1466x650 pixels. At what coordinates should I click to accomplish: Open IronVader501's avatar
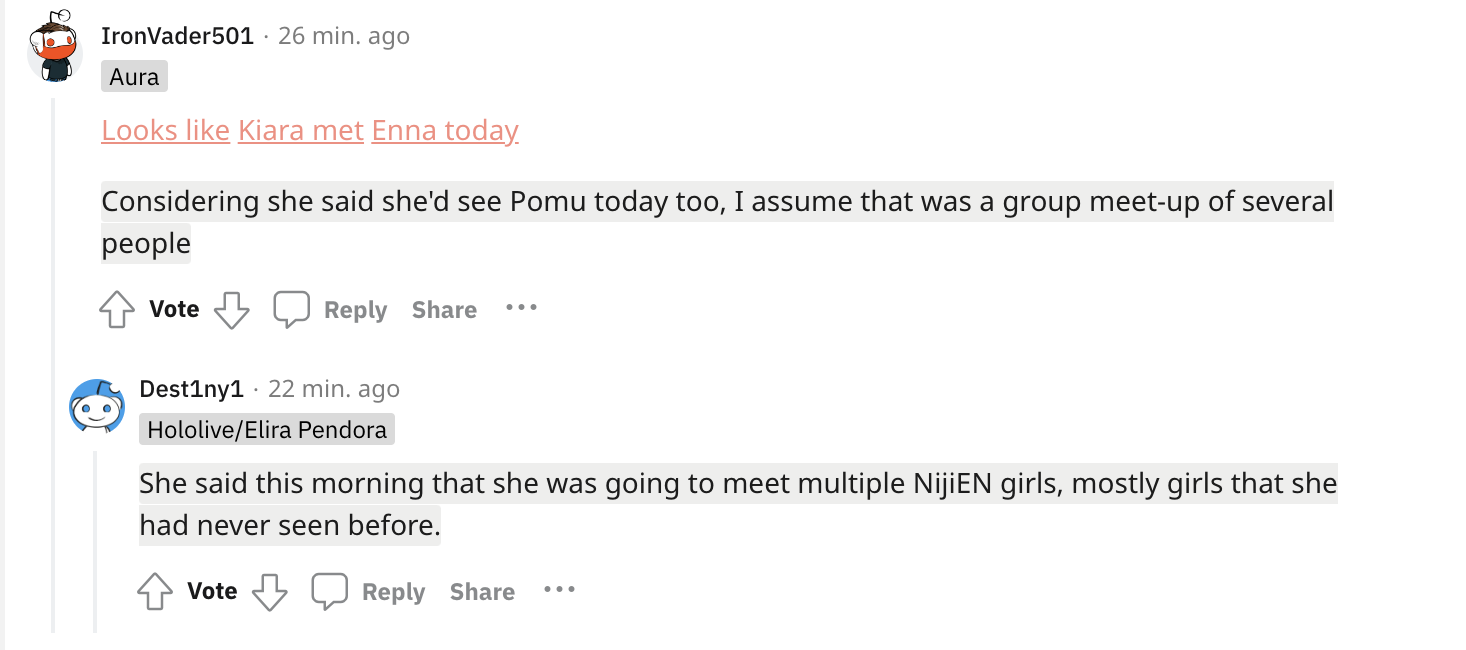(x=54, y=46)
